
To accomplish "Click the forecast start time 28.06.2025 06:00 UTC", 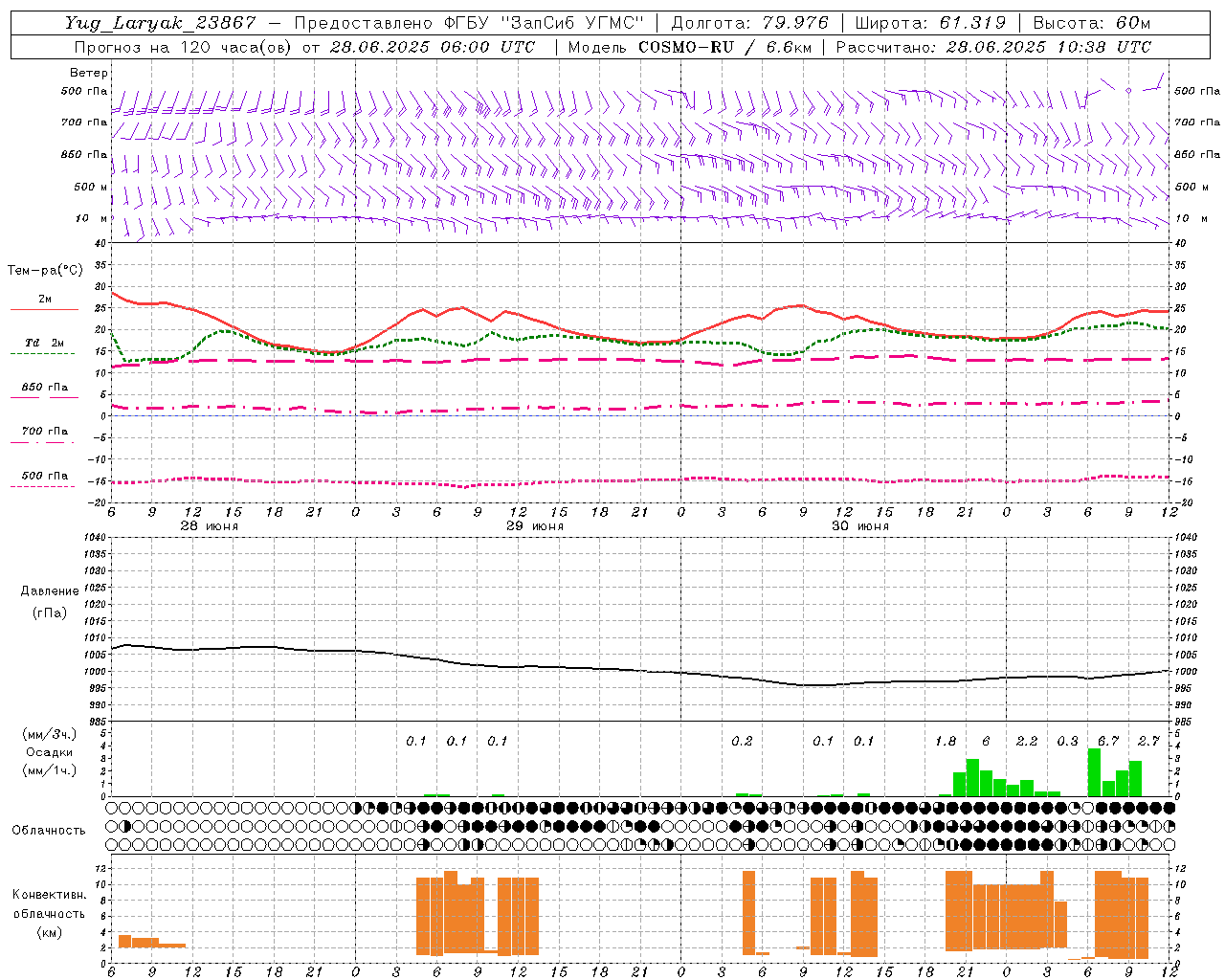I will pyautogui.click(x=433, y=47).
